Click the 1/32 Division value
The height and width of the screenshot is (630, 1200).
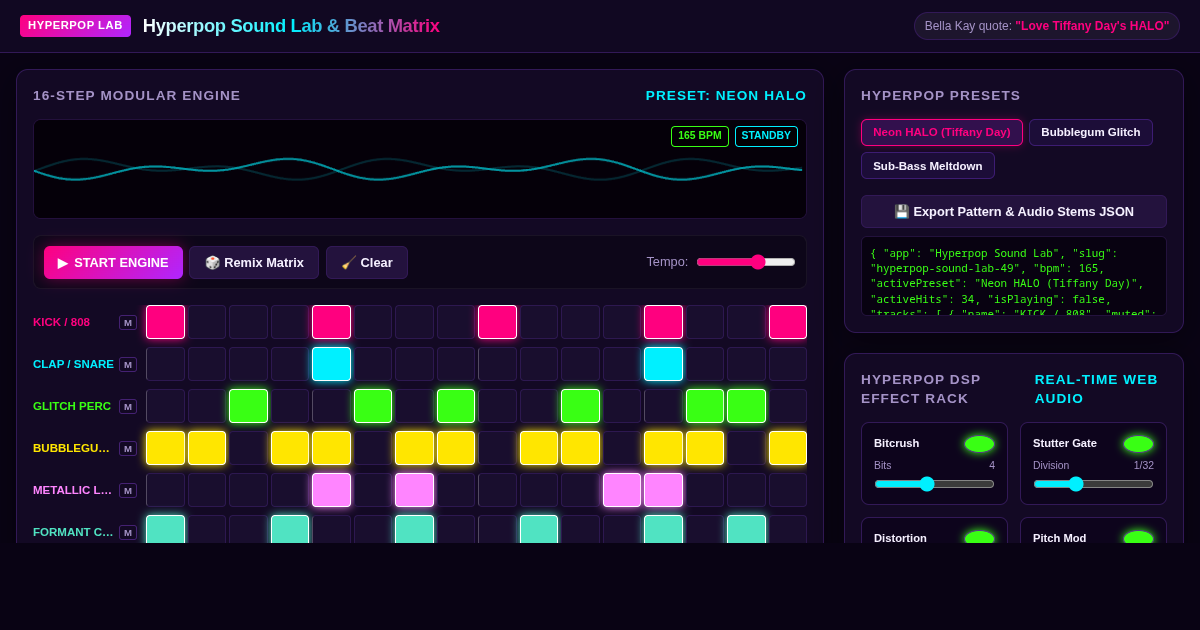1143,465
